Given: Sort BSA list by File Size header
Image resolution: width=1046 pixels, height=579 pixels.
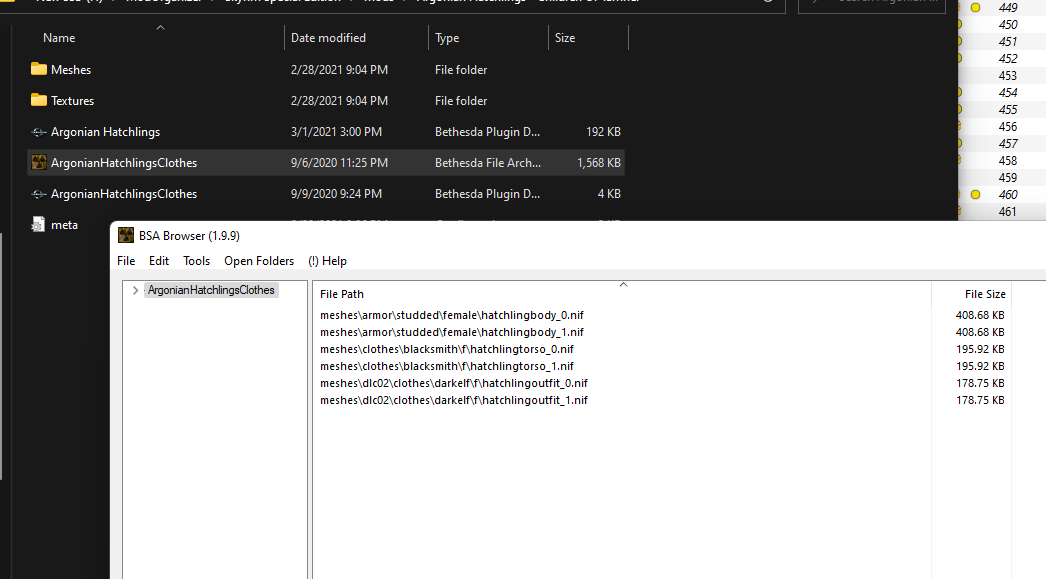Looking at the screenshot, I should tap(985, 294).
